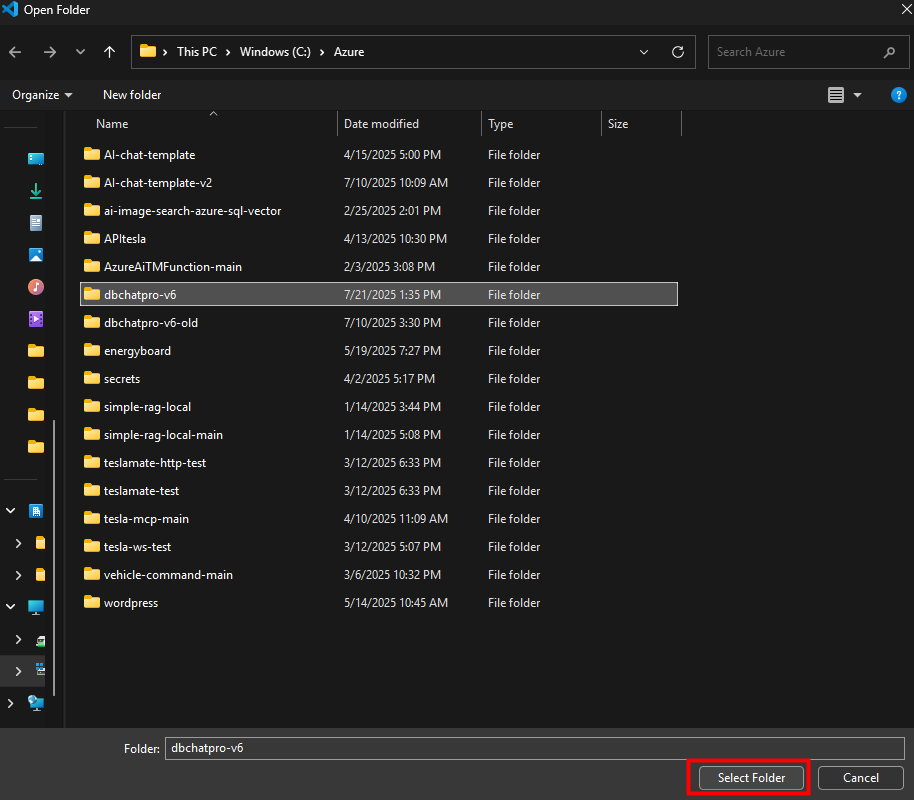Open the Organize dropdown menu
The height and width of the screenshot is (800, 914).
(42, 95)
